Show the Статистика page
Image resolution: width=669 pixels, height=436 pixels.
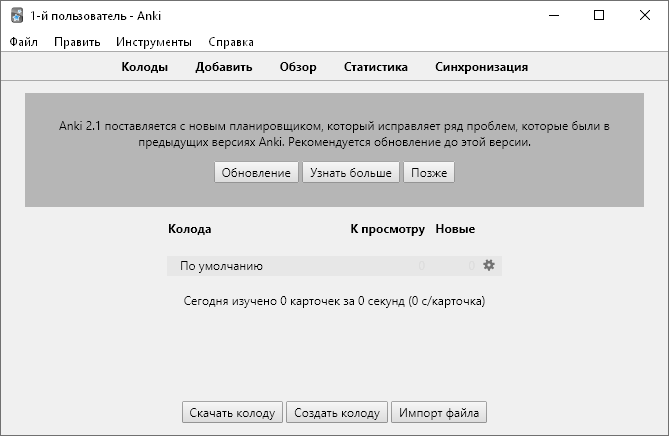click(375, 67)
